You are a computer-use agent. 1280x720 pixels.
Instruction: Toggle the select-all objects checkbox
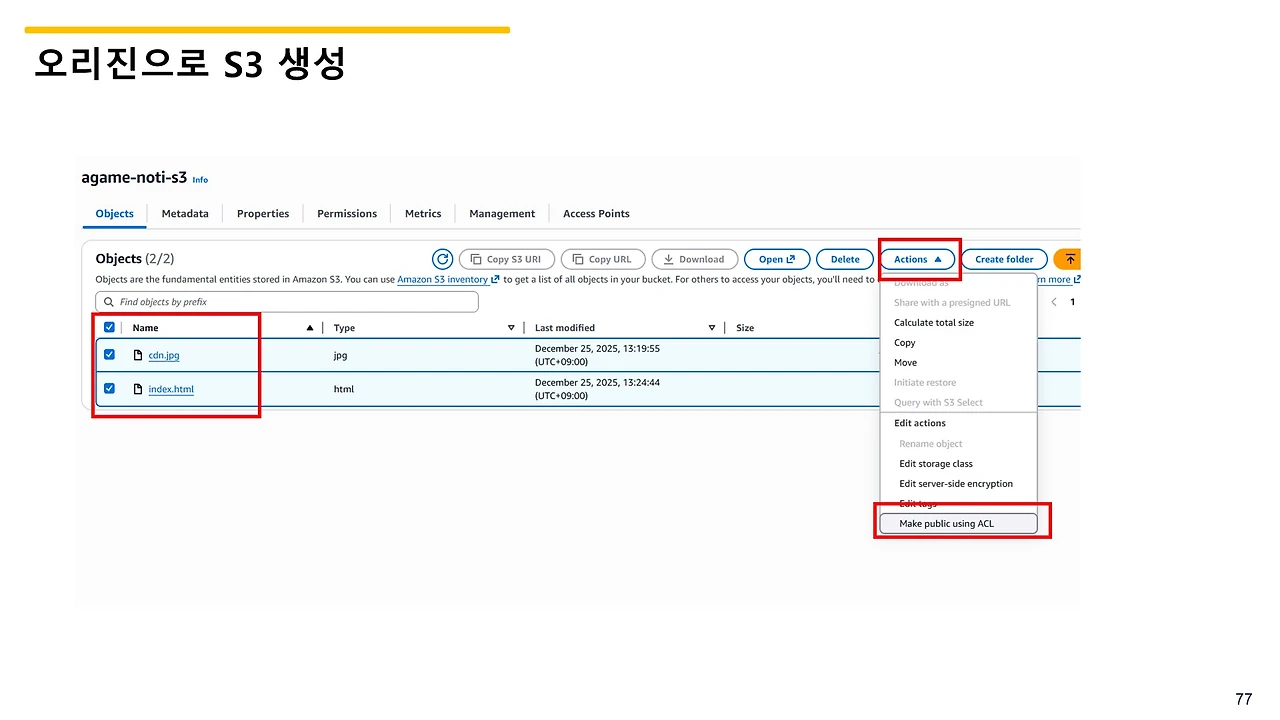pos(110,327)
